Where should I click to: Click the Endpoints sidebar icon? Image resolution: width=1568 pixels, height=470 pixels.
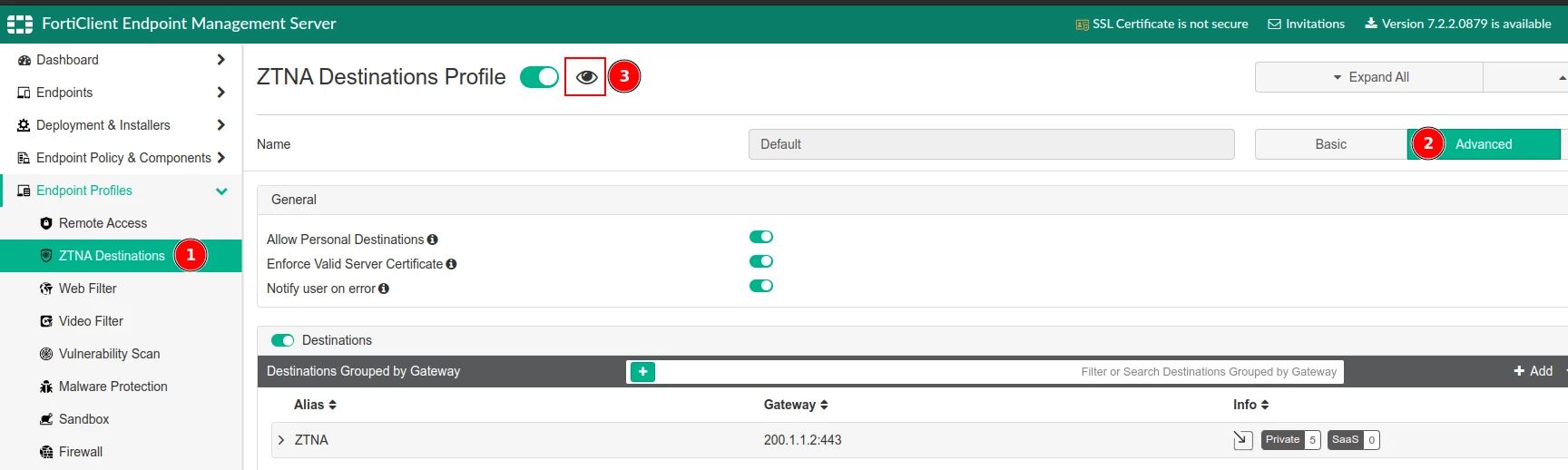(x=24, y=93)
